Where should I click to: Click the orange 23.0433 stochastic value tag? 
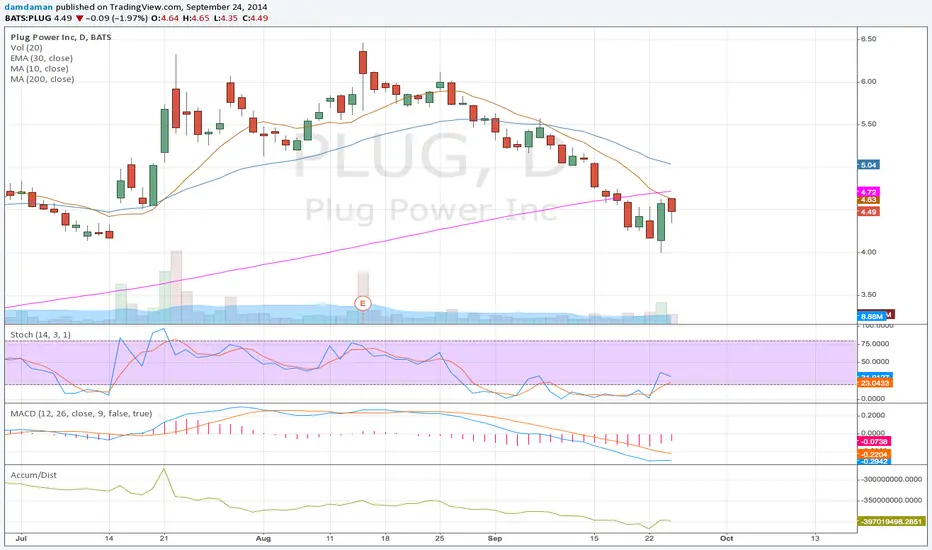click(x=875, y=383)
